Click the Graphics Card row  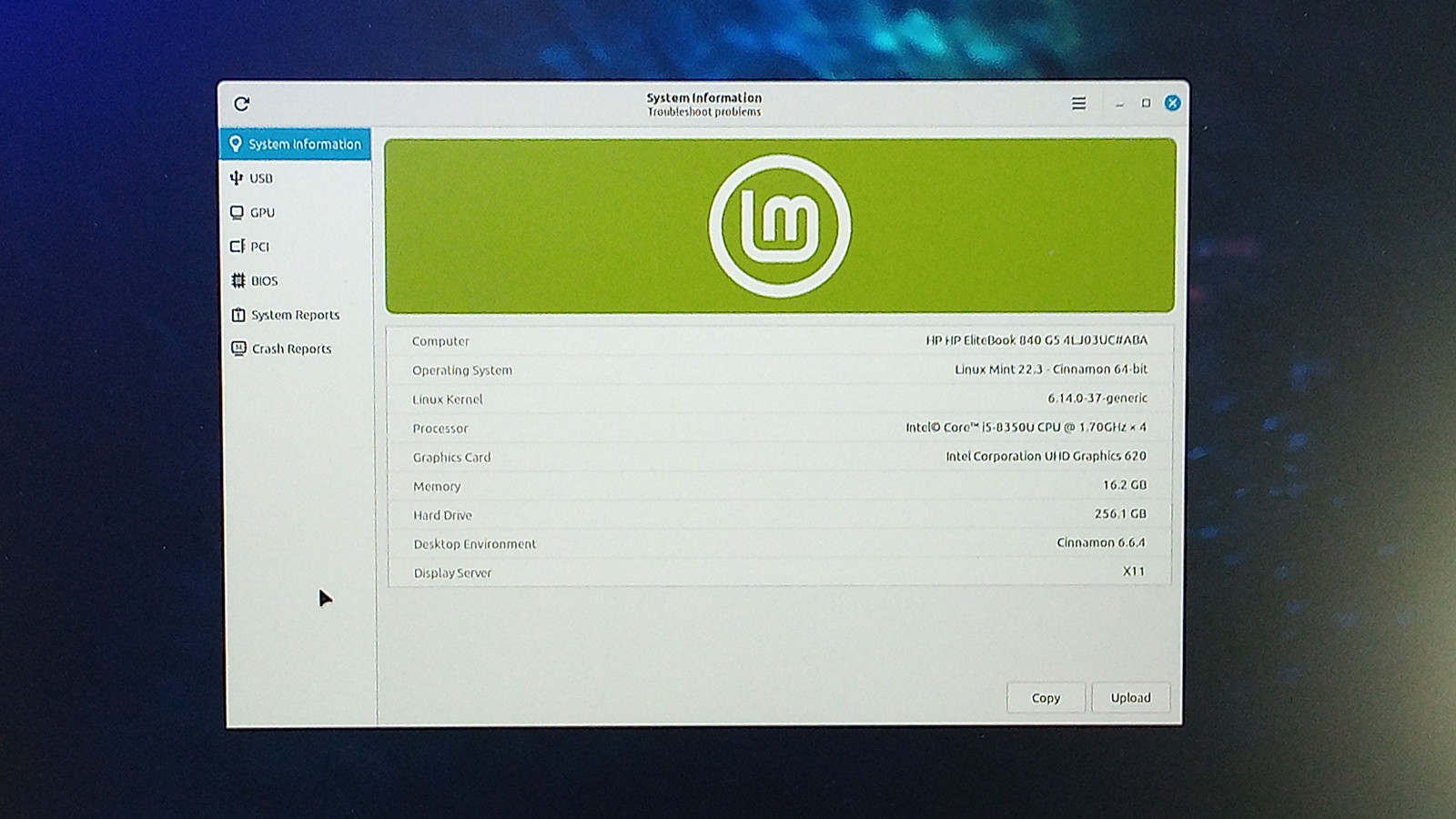(780, 457)
